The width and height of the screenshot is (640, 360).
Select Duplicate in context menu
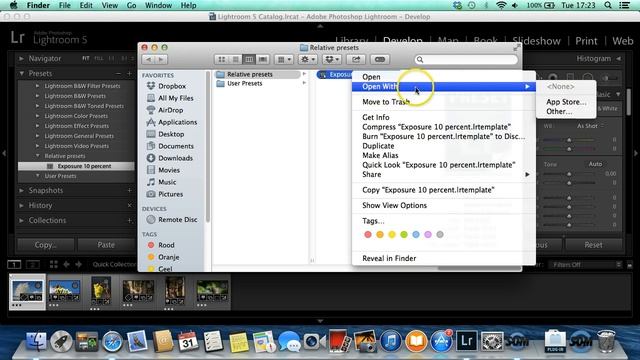pyautogui.click(x=444, y=146)
